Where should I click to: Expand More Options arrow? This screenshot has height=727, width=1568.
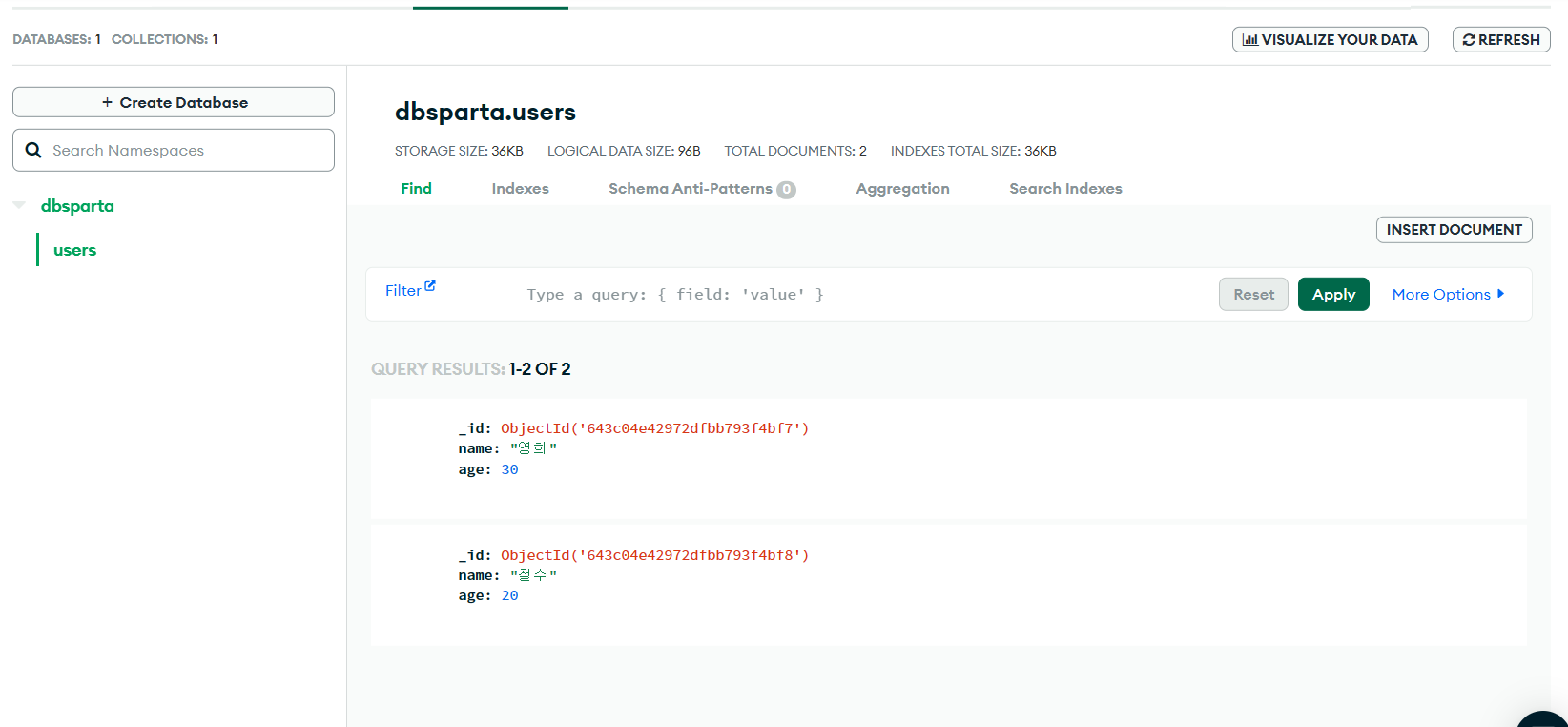pos(1501,294)
